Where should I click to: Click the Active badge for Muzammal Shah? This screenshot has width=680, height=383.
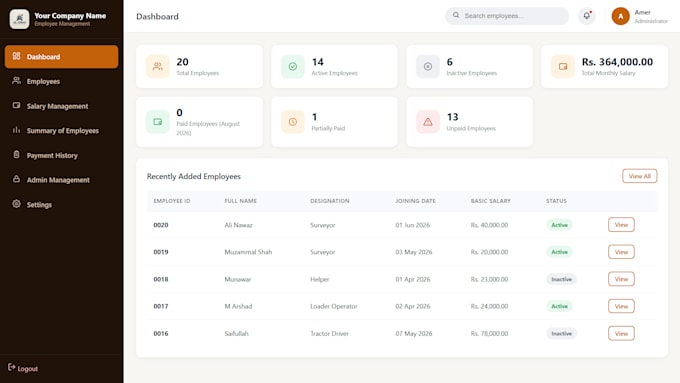coord(559,252)
